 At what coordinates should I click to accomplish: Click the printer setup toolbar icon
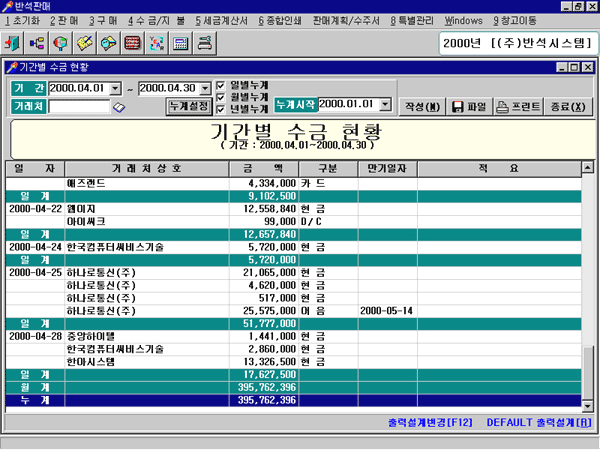coord(205,43)
